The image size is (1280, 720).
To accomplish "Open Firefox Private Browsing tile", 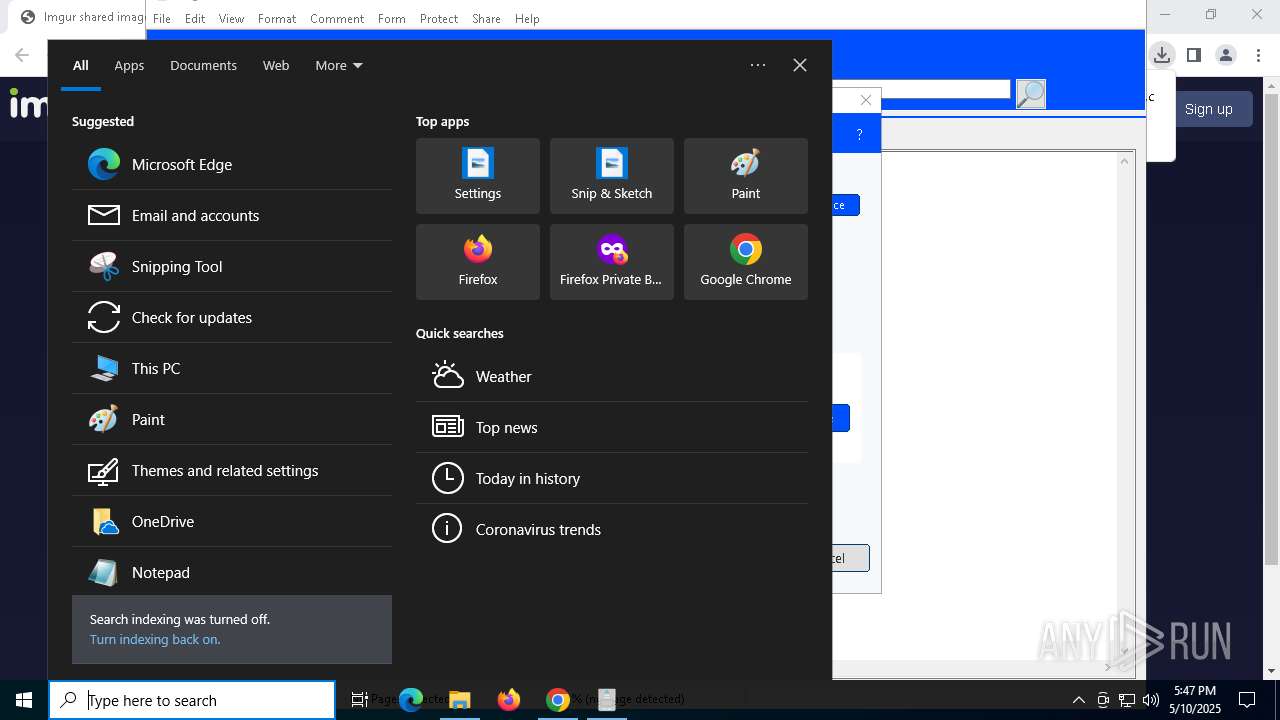I will pos(612,262).
